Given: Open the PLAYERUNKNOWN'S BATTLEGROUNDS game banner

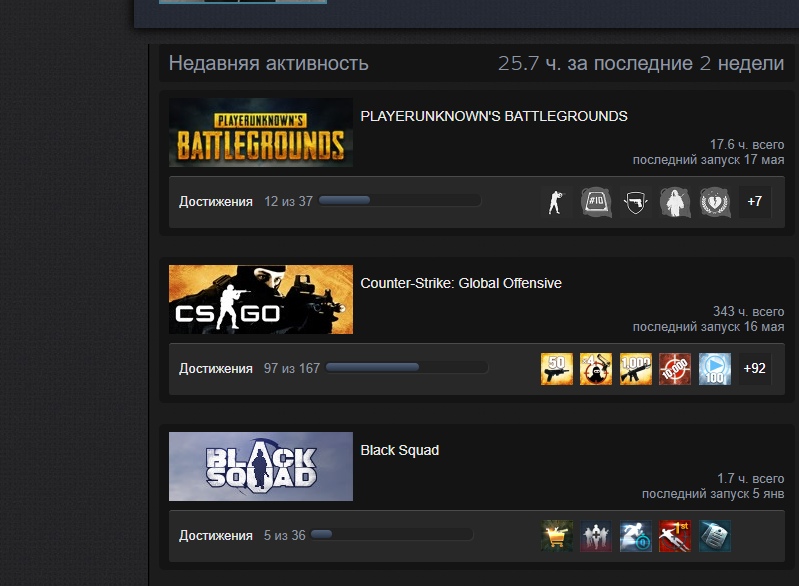Looking at the screenshot, I should click(x=261, y=132).
